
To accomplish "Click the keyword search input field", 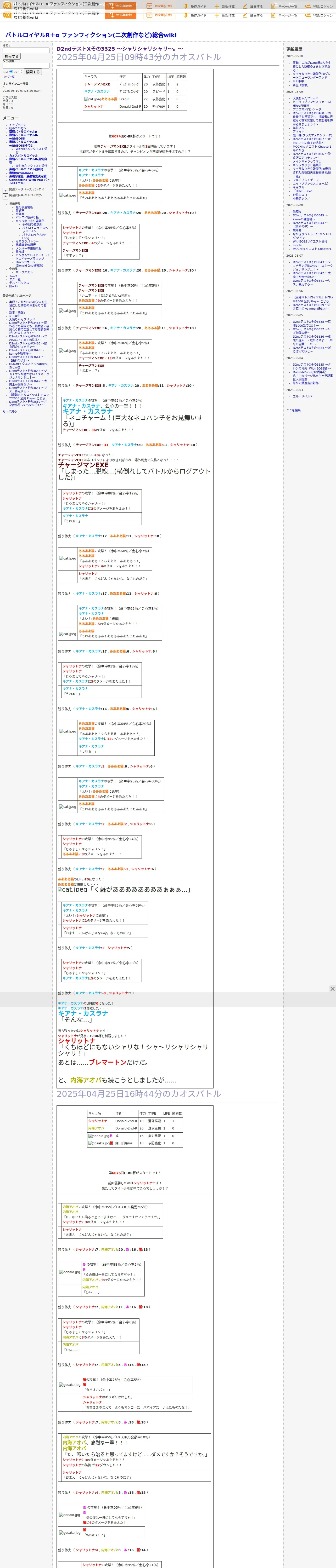I will [26, 50].
